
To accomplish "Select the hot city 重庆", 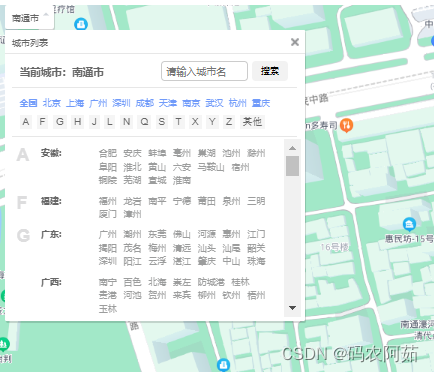I will pos(261,103).
